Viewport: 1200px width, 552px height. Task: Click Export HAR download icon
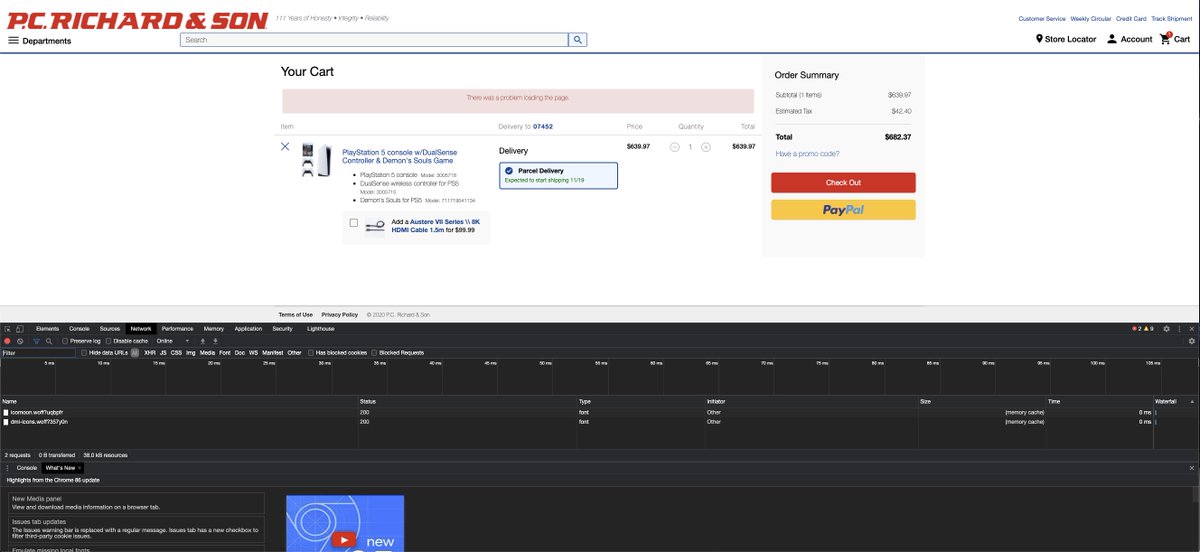coord(215,341)
